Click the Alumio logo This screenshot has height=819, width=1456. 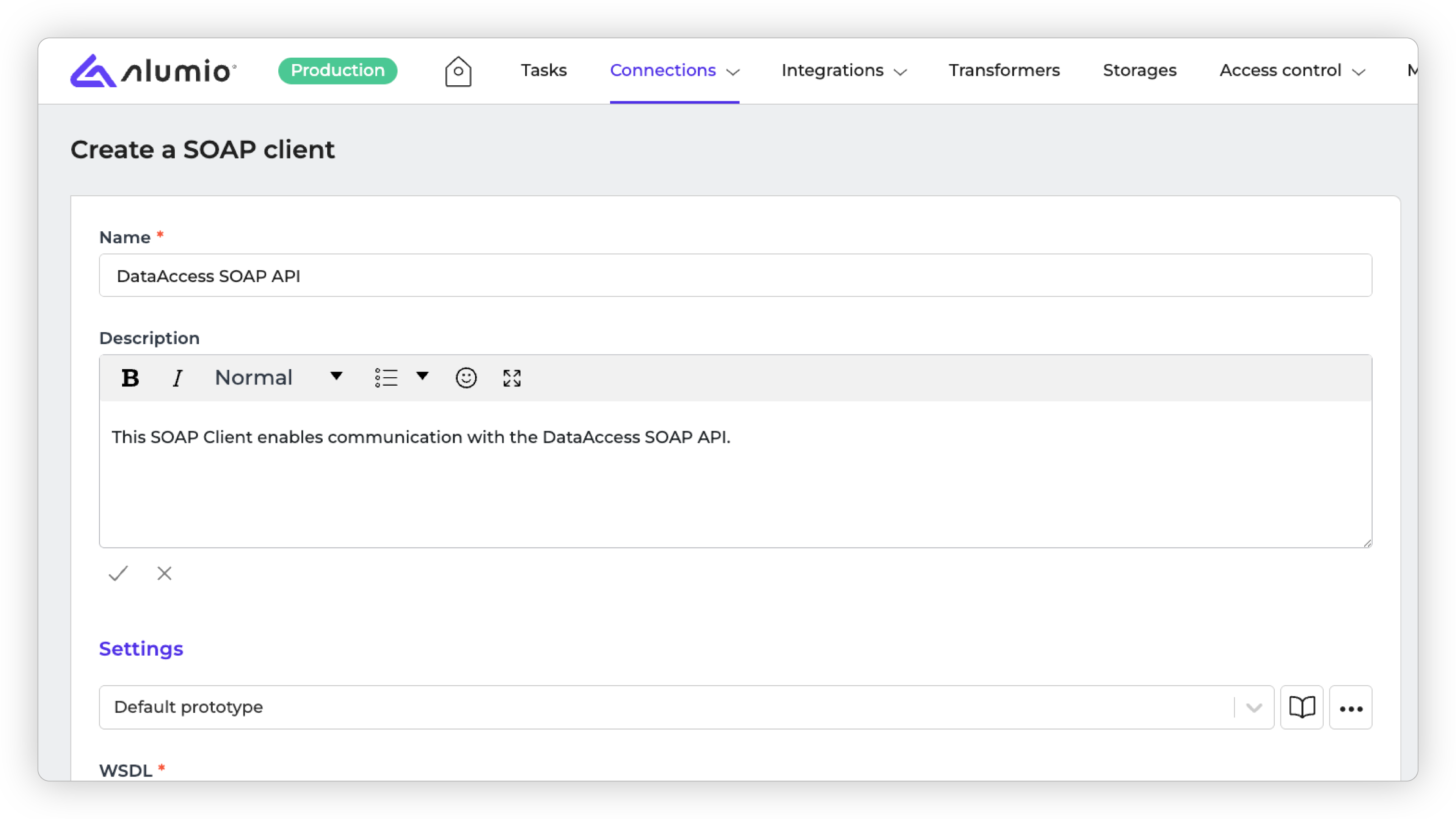pos(152,71)
